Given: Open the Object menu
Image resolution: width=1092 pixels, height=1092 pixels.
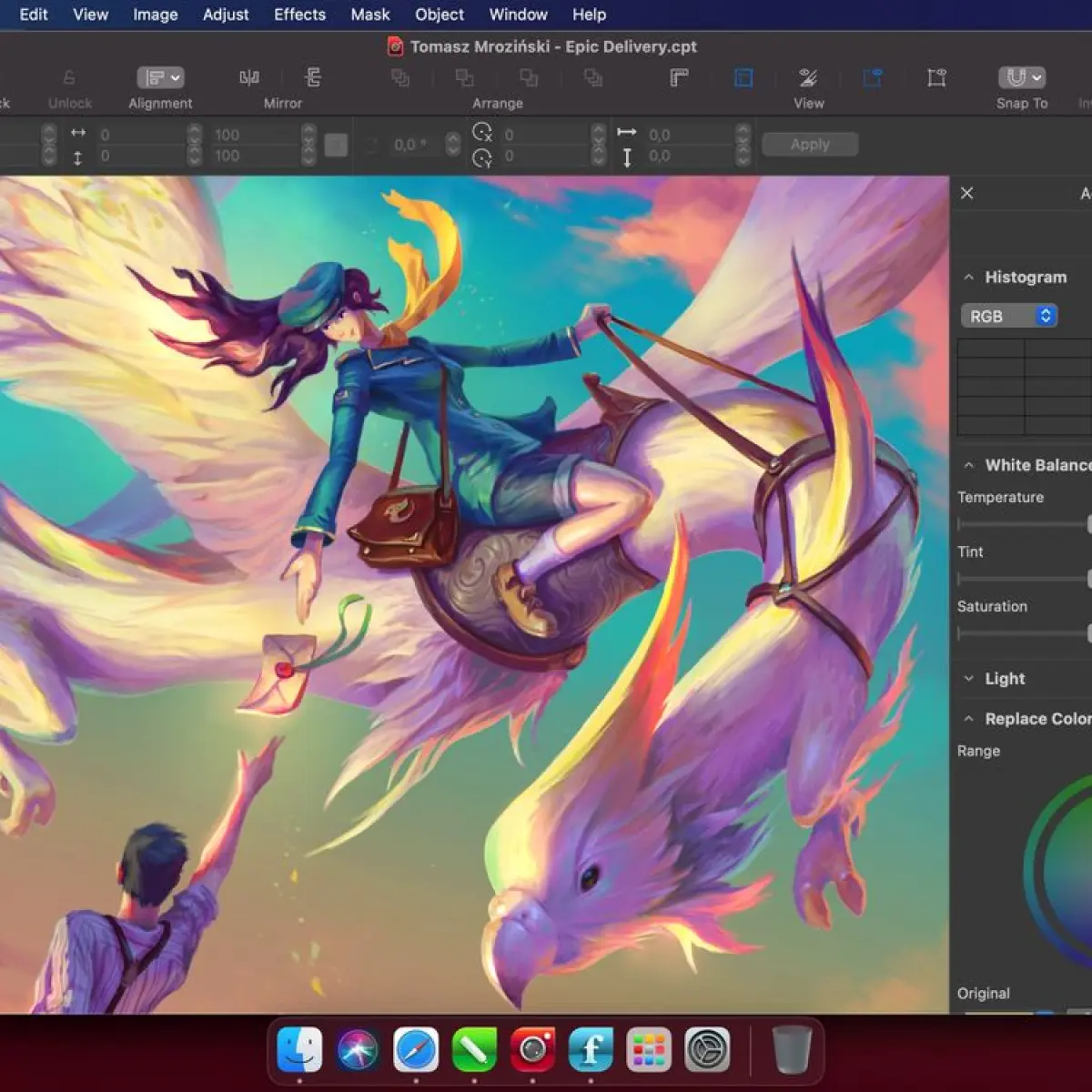Looking at the screenshot, I should coord(440,15).
